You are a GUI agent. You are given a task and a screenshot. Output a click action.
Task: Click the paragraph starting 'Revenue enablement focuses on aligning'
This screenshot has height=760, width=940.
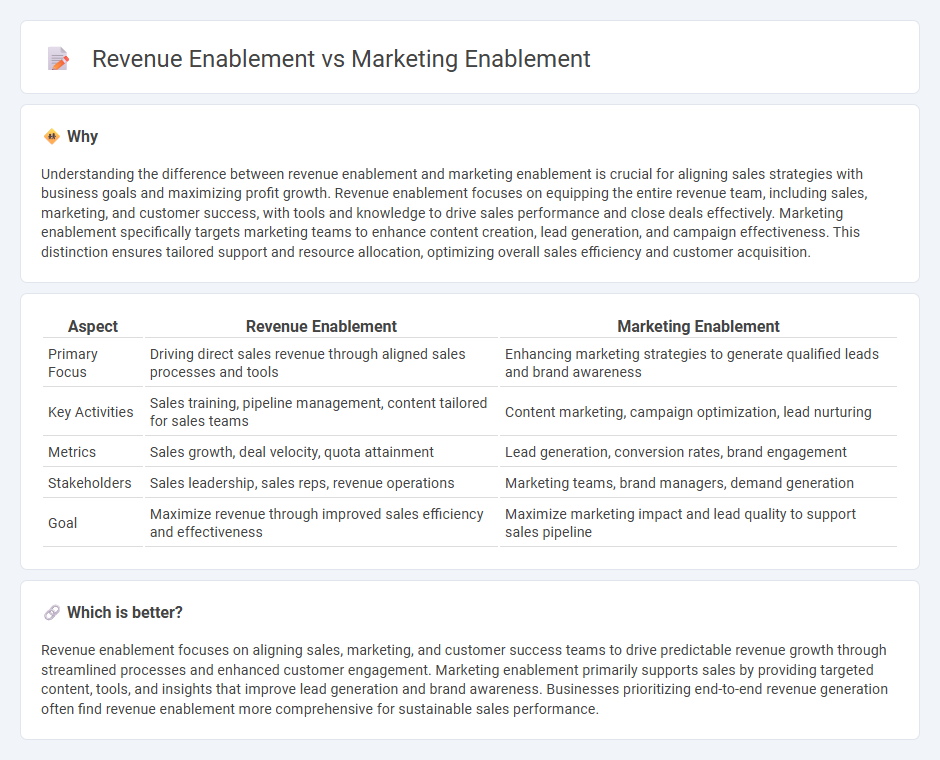point(465,679)
